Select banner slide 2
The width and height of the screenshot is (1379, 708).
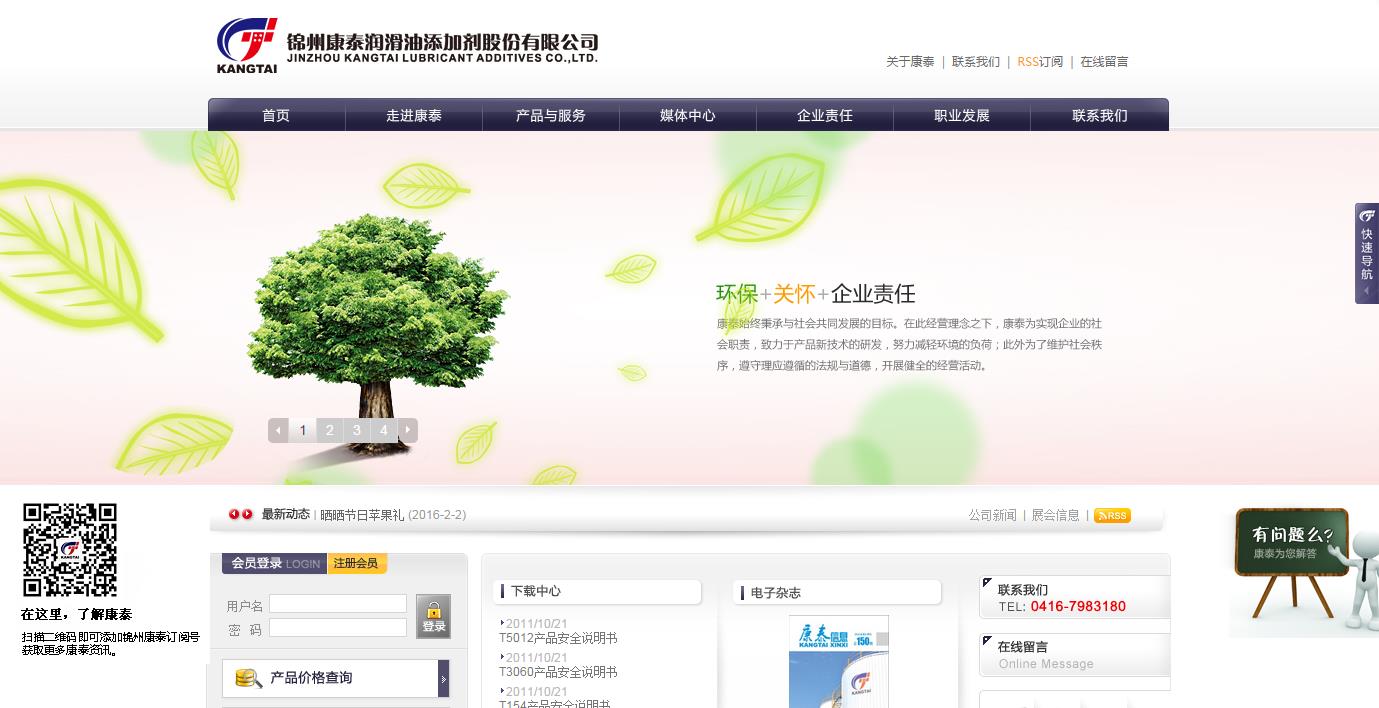tap(330, 430)
